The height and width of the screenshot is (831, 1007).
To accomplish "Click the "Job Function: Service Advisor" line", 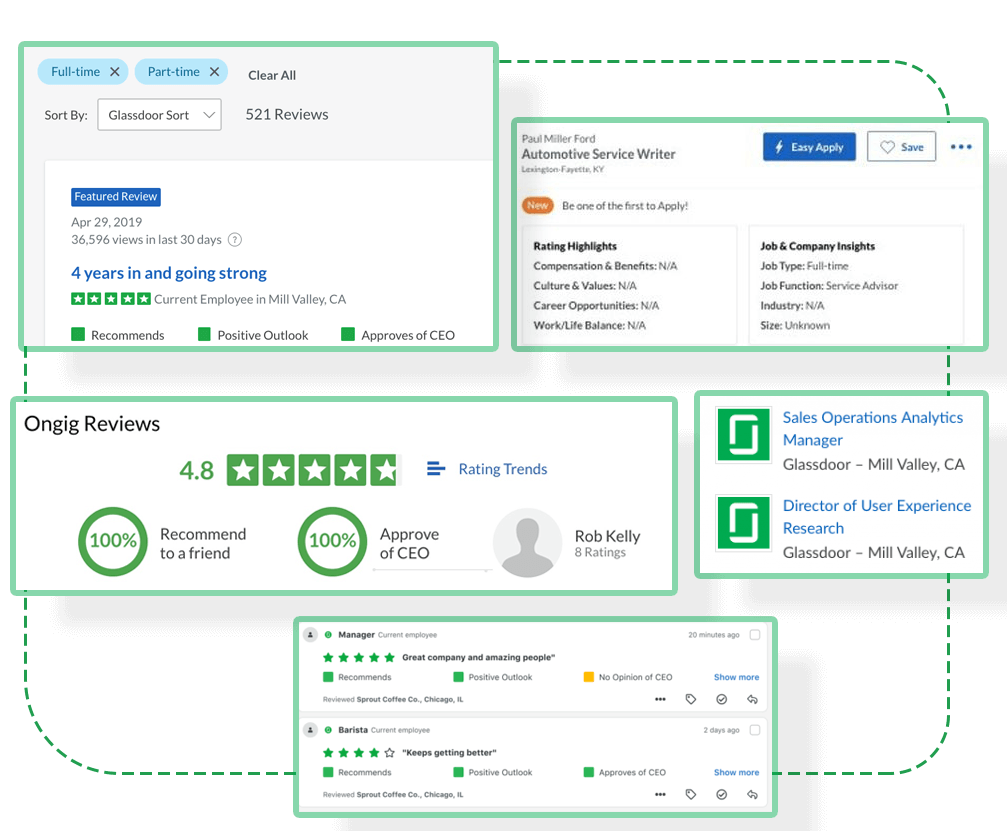I will [829, 286].
